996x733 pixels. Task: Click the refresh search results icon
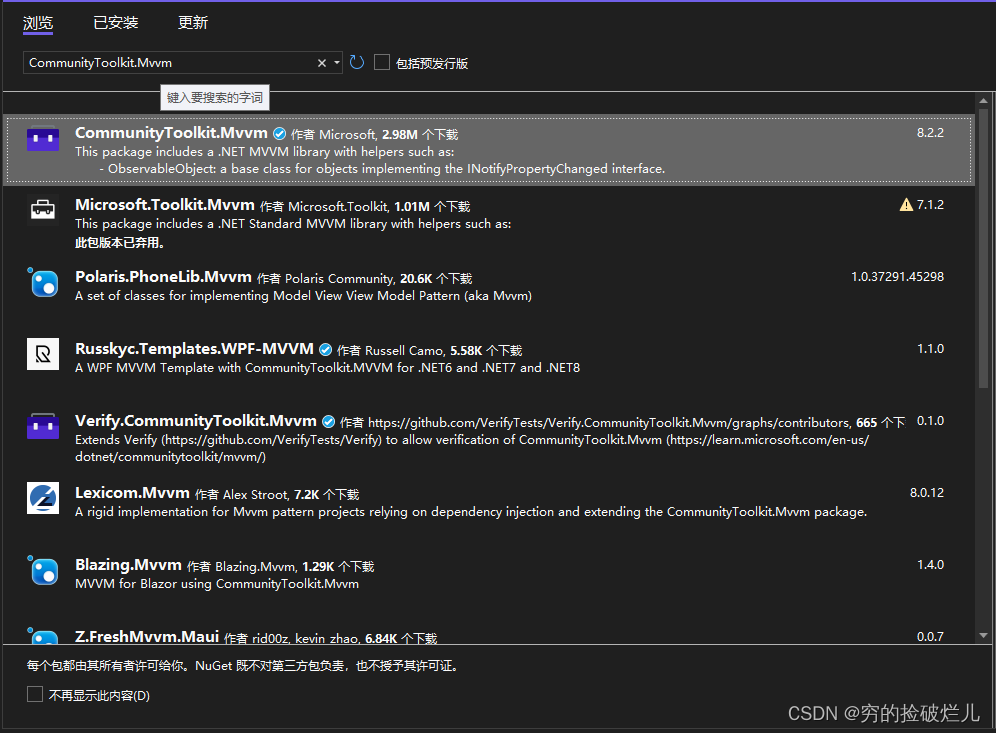(x=357, y=62)
